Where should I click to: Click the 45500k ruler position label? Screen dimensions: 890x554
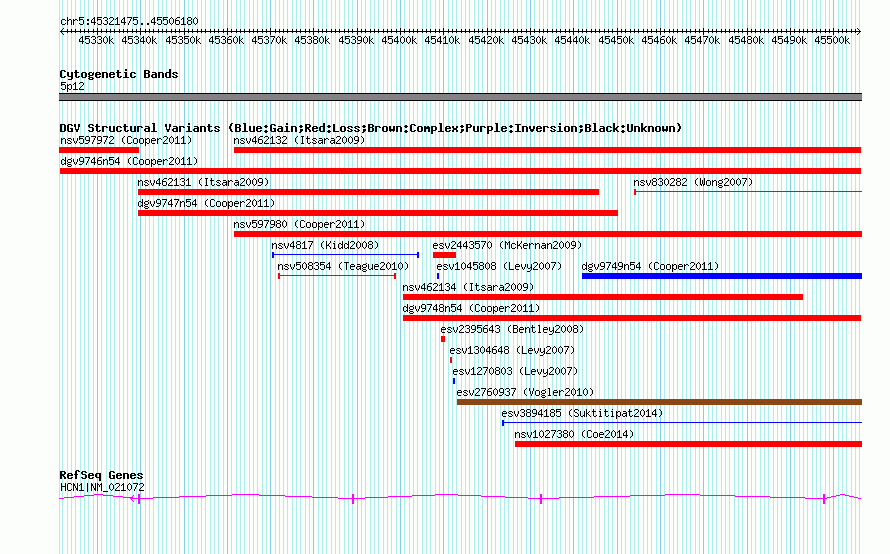pos(832,40)
